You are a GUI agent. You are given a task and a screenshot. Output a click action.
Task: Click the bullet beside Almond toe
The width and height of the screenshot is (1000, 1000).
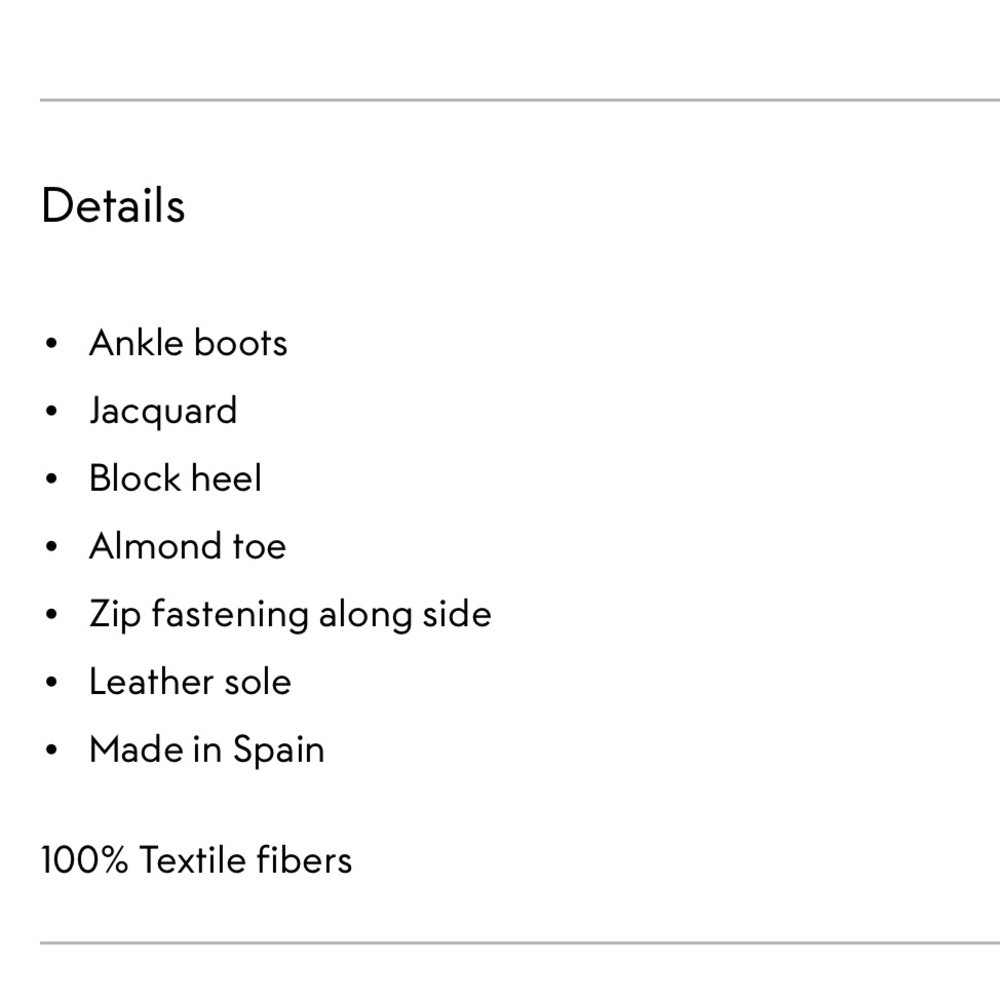pyautogui.click(x=52, y=547)
